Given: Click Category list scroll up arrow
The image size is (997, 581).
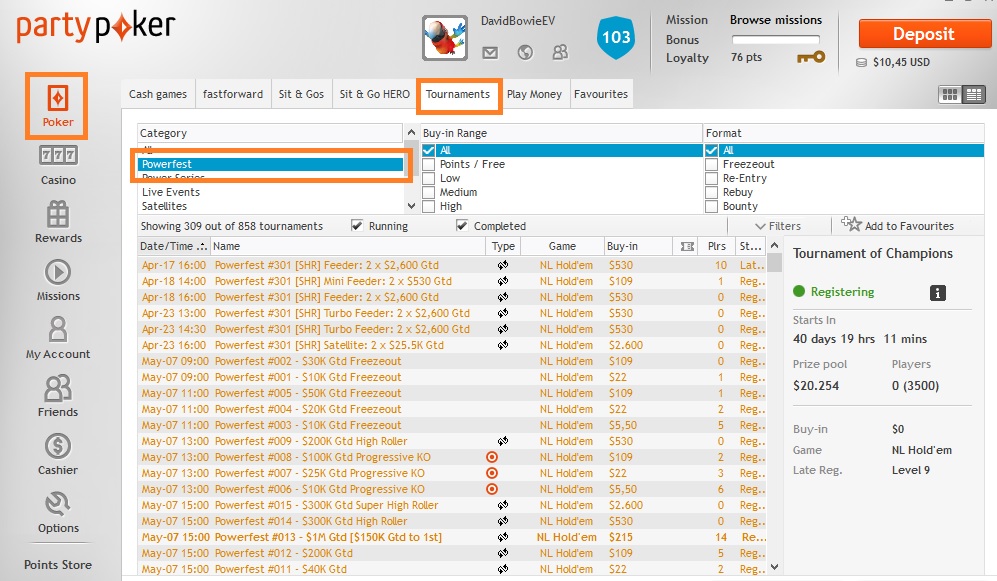Looking at the screenshot, I should [x=411, y=132].
